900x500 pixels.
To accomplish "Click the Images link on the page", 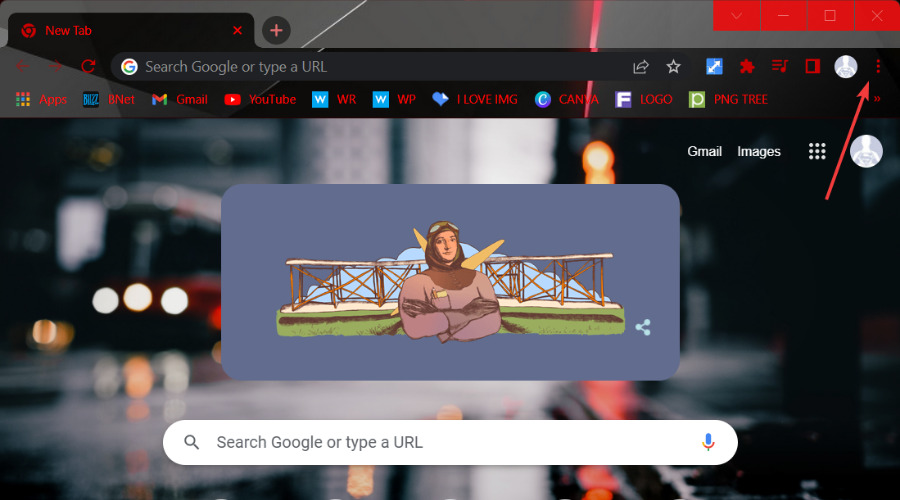I will (x=759, y=151).
